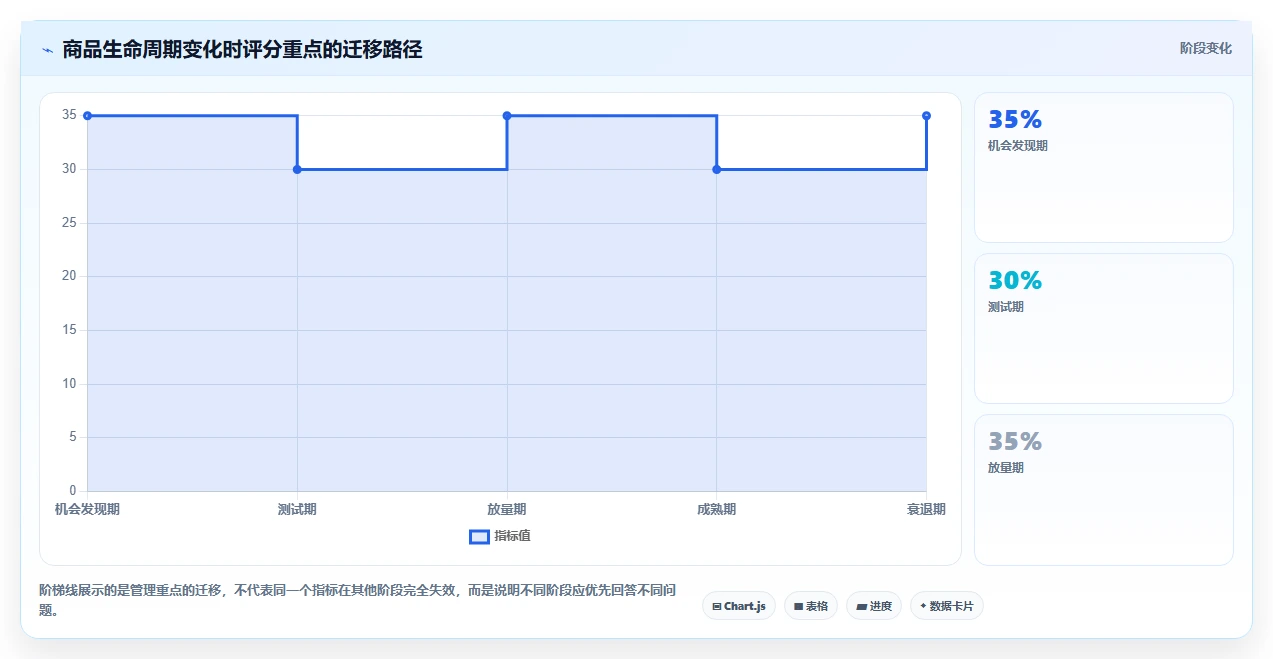Image resolution: width=1273 pixels, height=659 pixels.
Task: Click the 放量期 x-axis label
Action: tap(507, 509)
